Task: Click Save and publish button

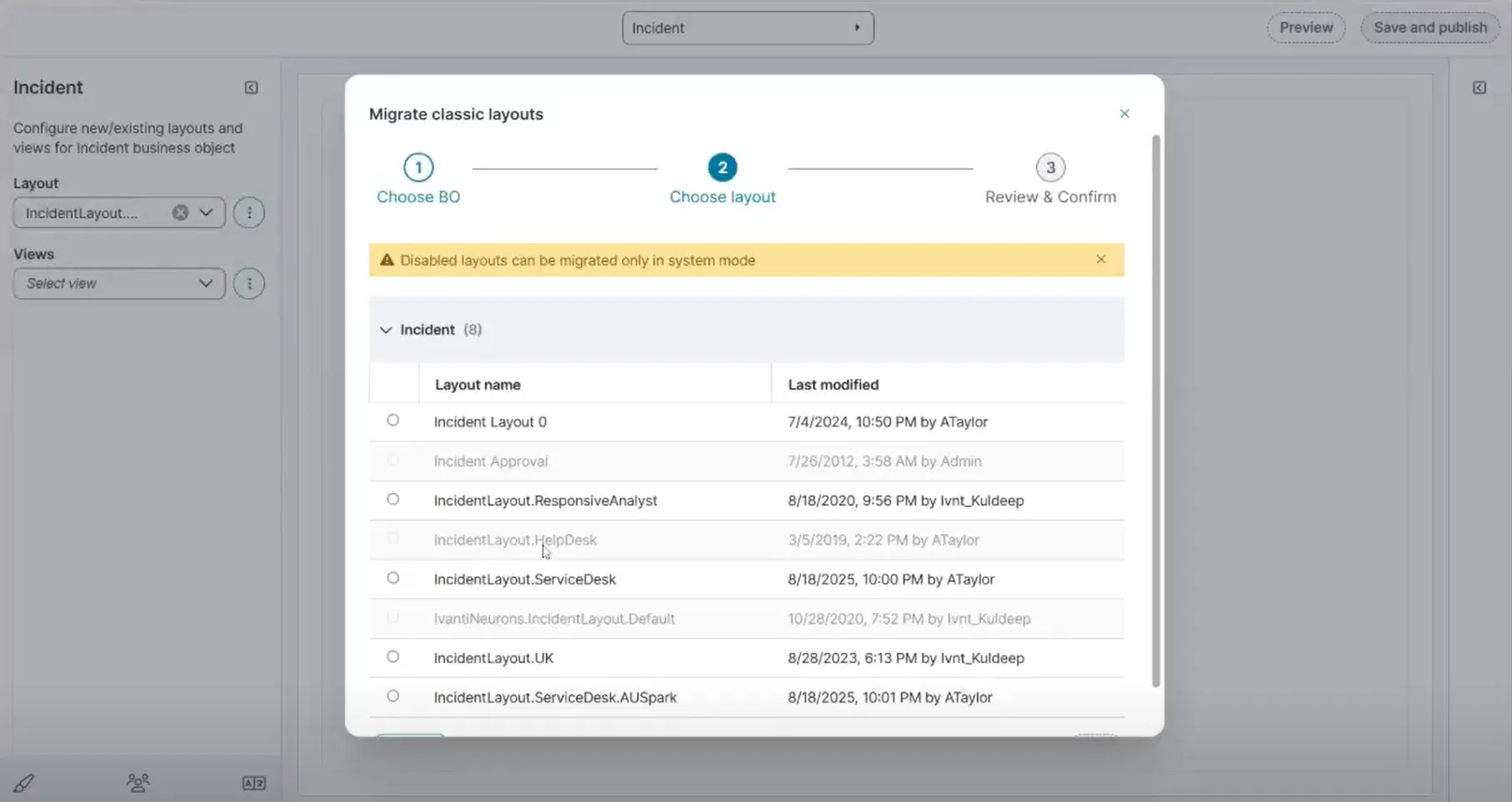Action: coord(1430,27)
